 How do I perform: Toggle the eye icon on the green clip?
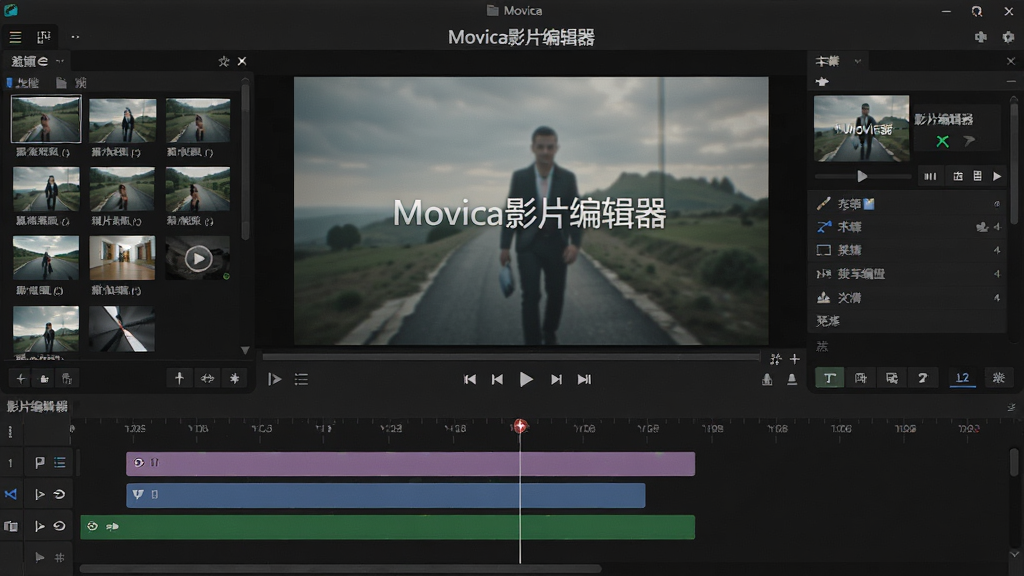(93, 526)
